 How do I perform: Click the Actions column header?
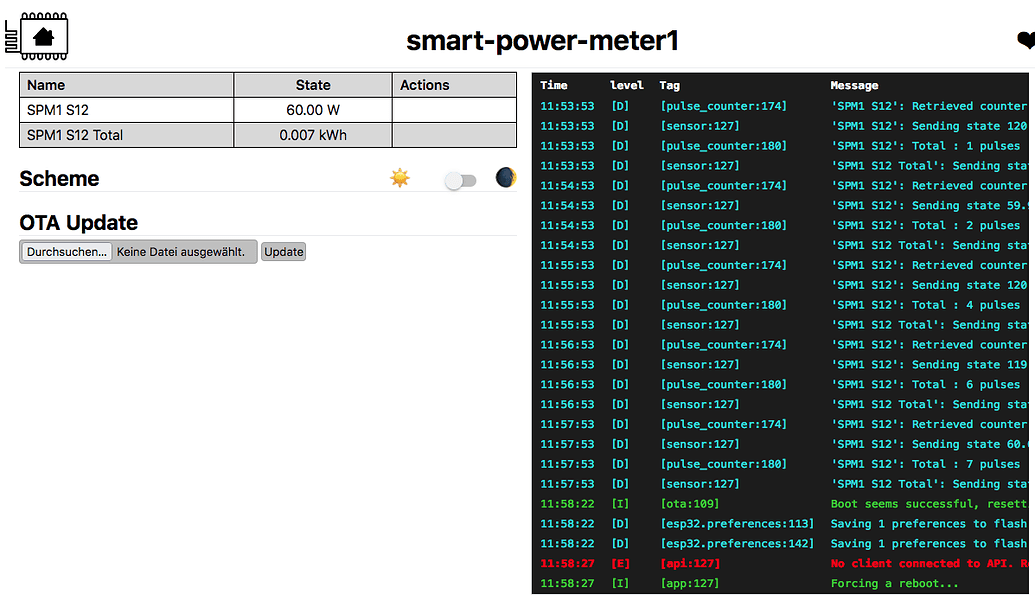coord(426,85)
